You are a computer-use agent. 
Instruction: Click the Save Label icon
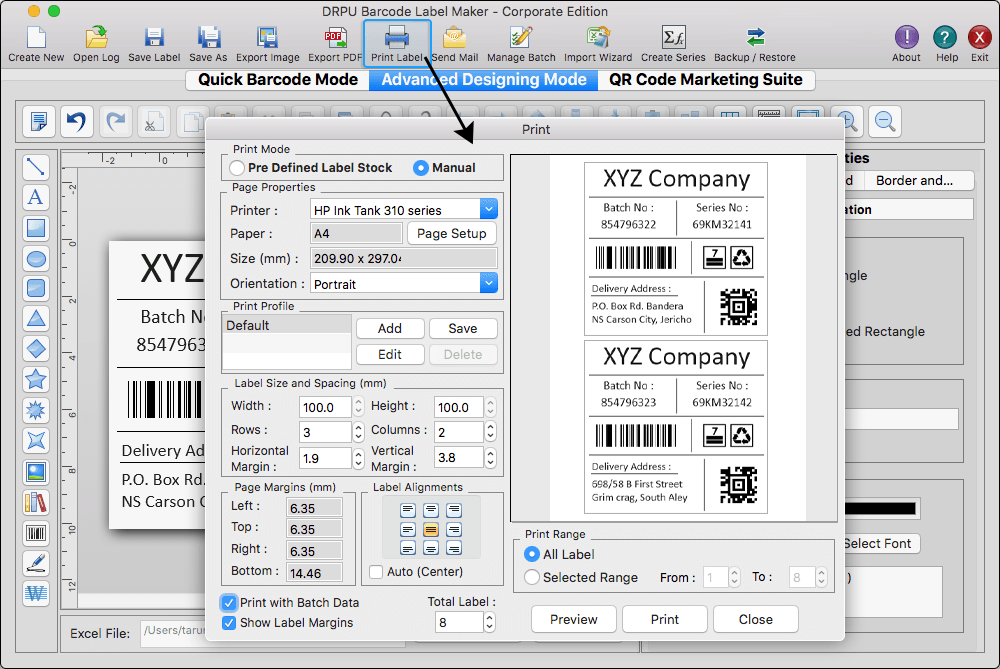154,44
